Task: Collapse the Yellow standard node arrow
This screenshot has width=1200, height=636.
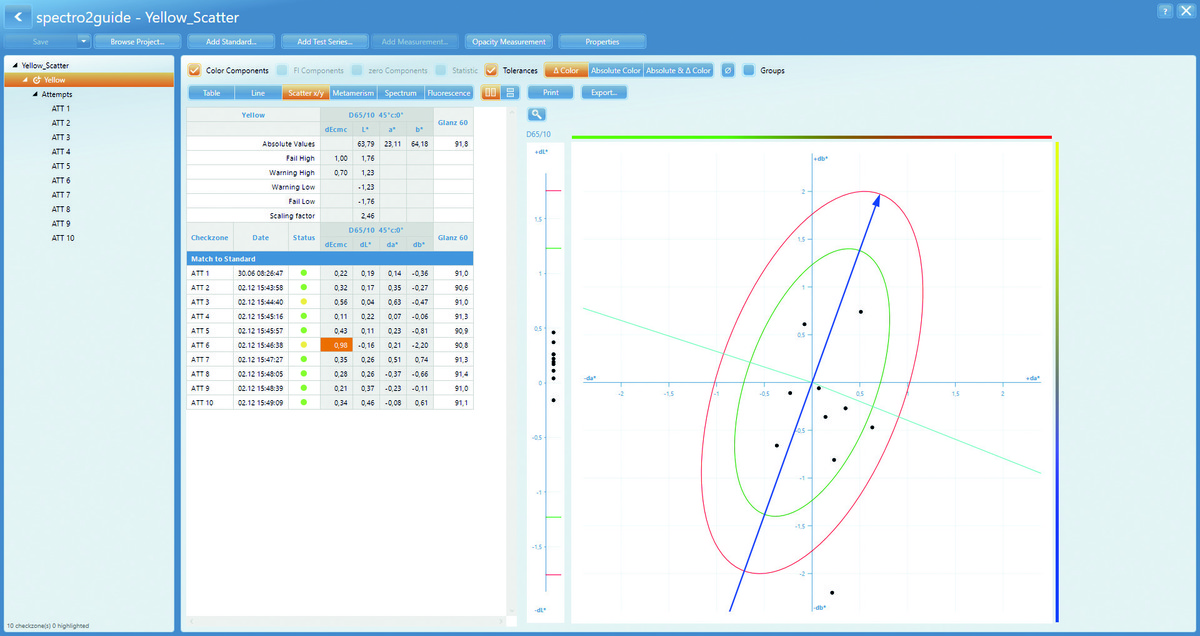Action: (x=25, y=79)
